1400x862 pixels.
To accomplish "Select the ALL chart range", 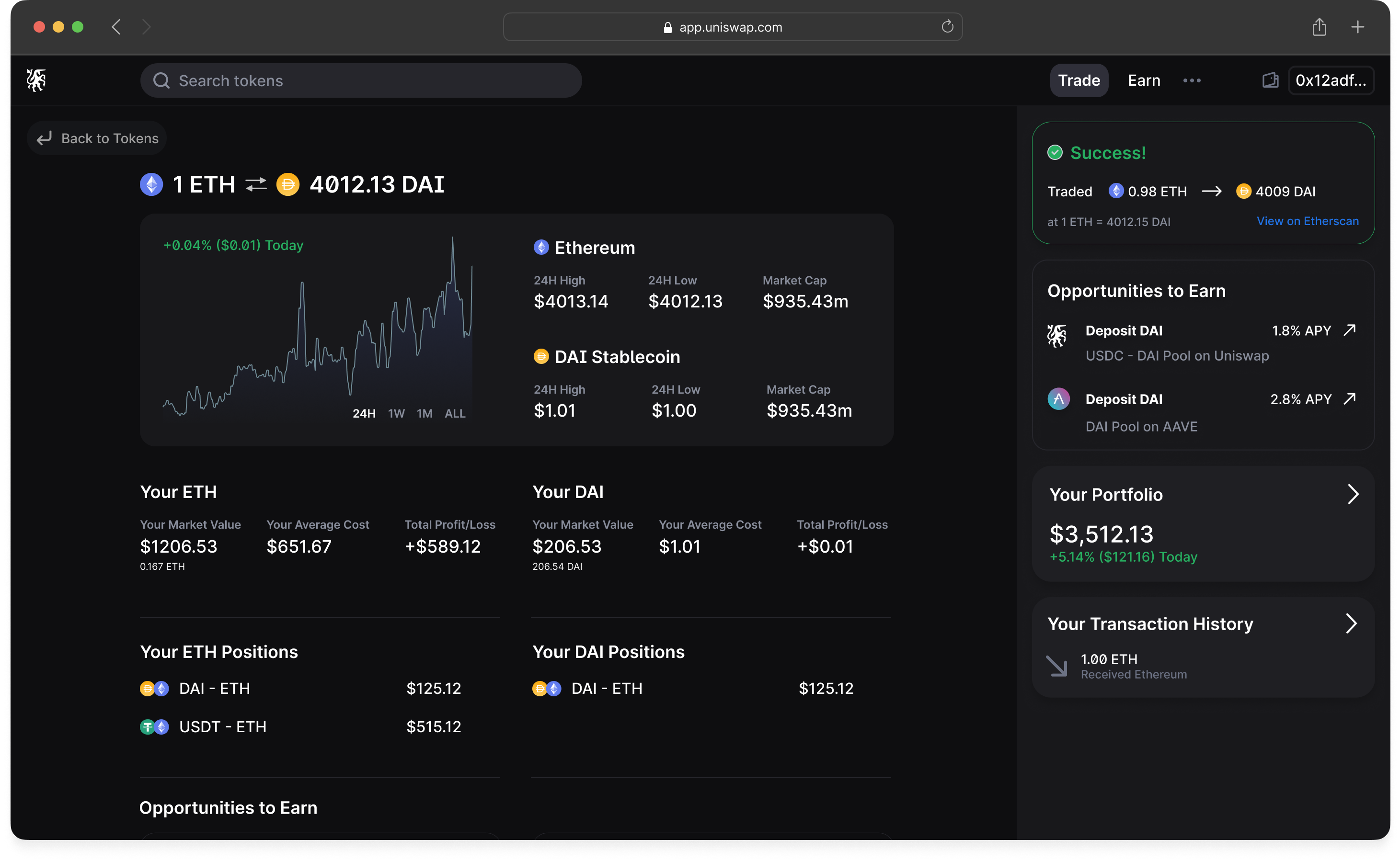I will pos(455,414).
